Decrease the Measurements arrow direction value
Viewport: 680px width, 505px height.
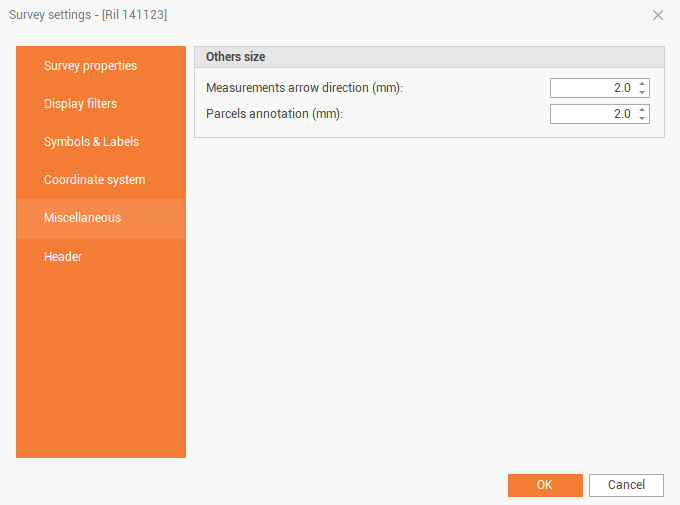click(x=642, y=93)
